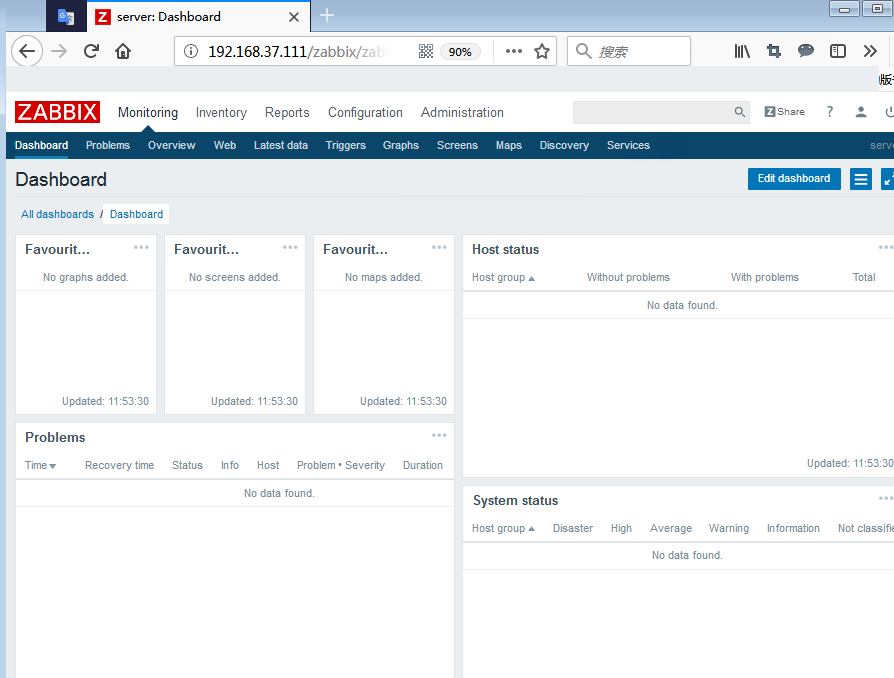
Task: Follow the All dashboards breadcrumb link
Action: (x=57, y=214)
